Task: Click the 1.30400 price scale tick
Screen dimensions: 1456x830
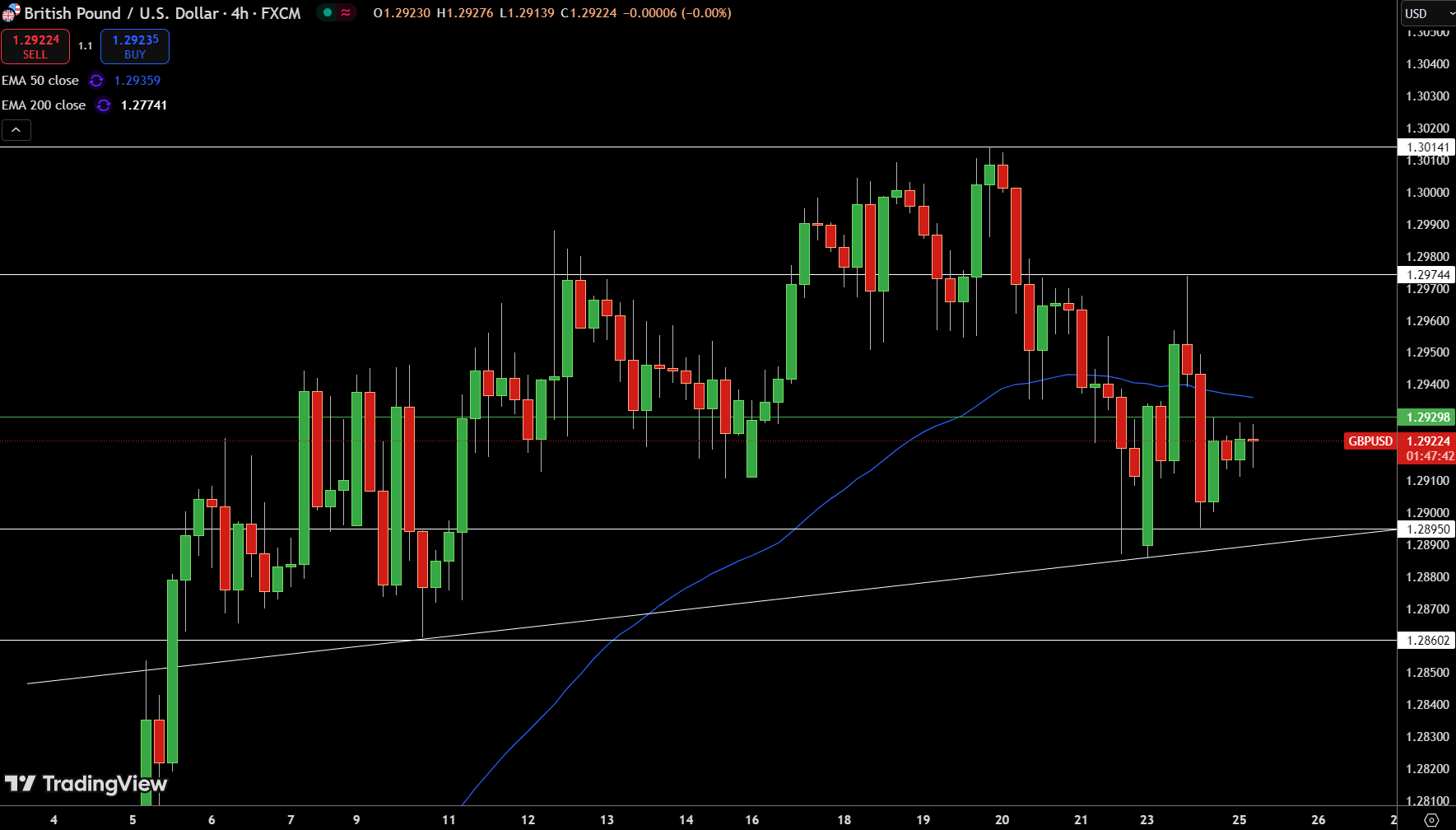Action: pyautogui.click(x=1427, y=64)
